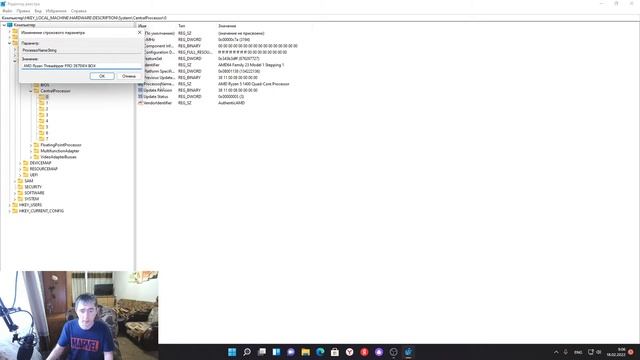
Task: Select the Update Revision binary value
Action: (x=155, y=90)
